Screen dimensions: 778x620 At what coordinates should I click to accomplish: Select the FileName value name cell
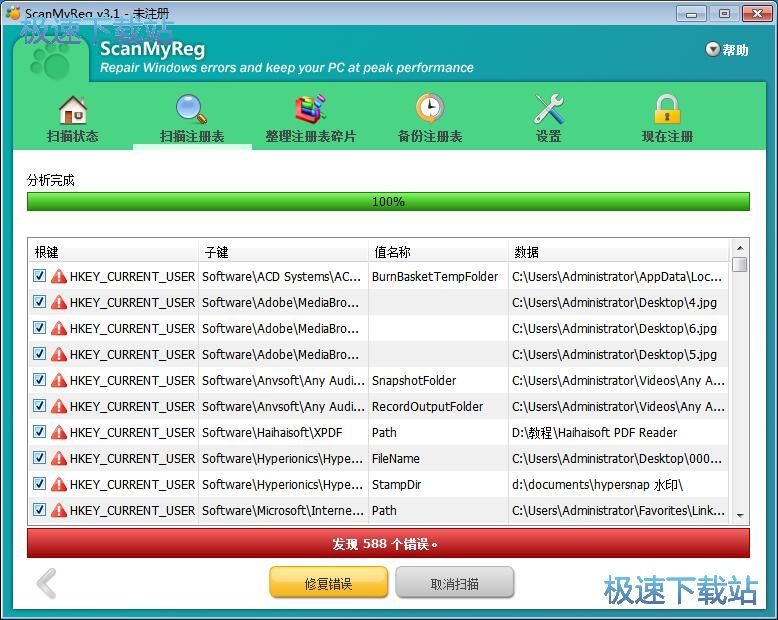439,458
